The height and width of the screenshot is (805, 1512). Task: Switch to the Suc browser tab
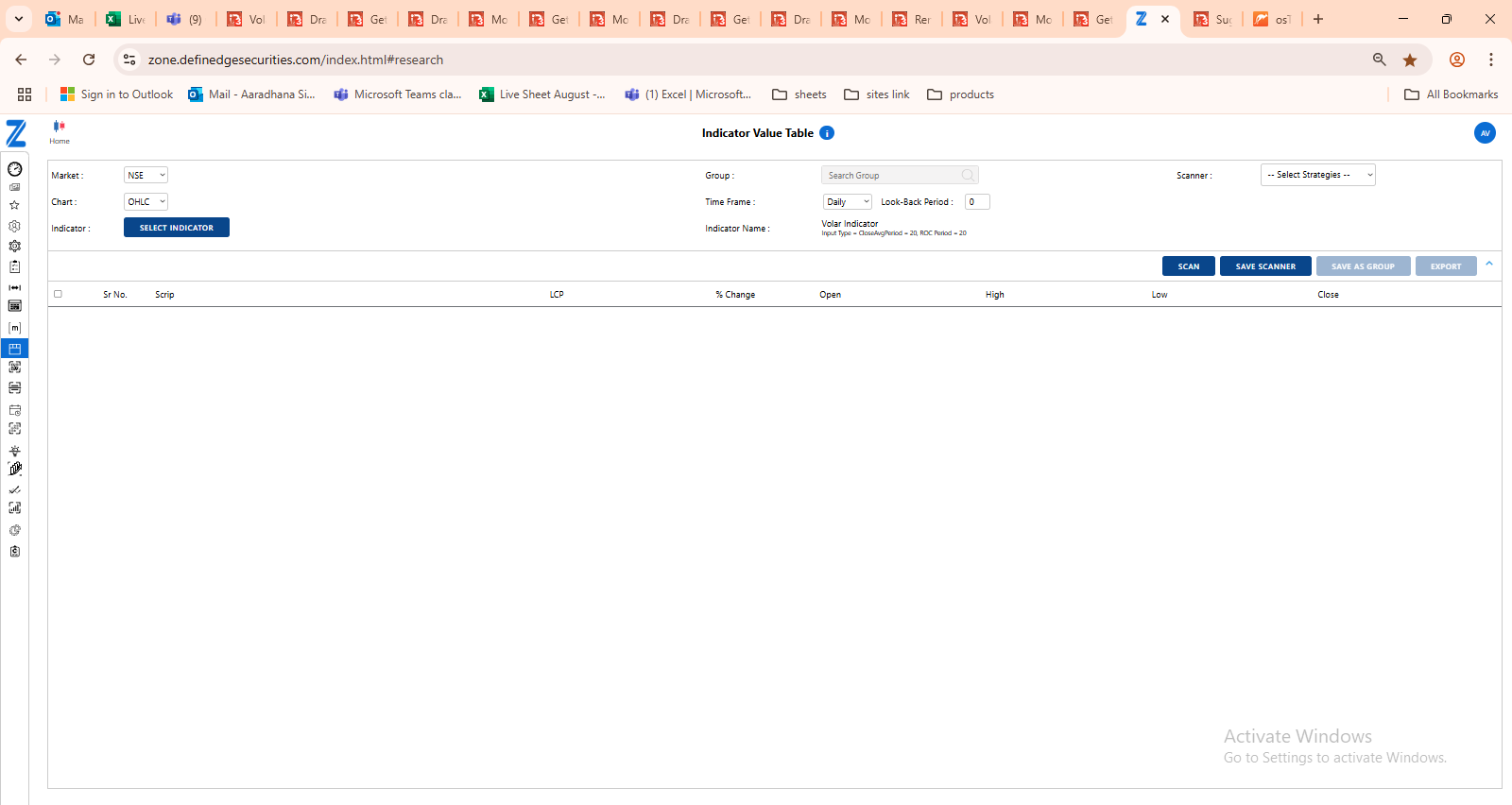click(x=1212, y=19)
